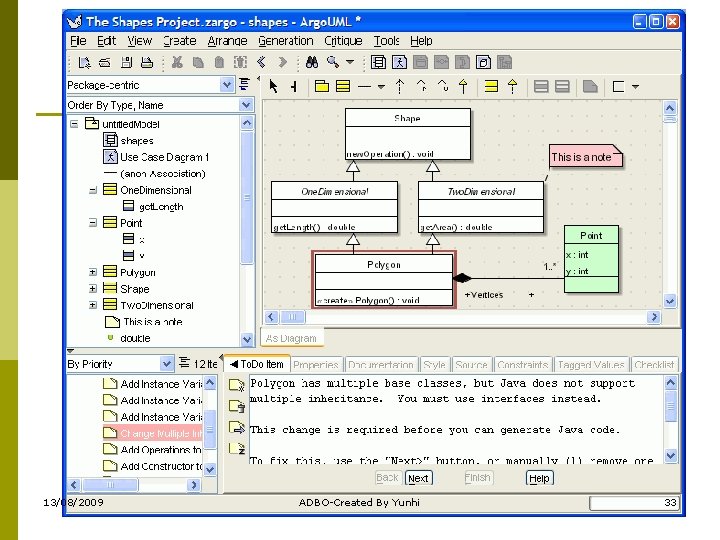The image size is (720, 540).
Task: Expand the TwoDimensional tree node
Action: 93,305
